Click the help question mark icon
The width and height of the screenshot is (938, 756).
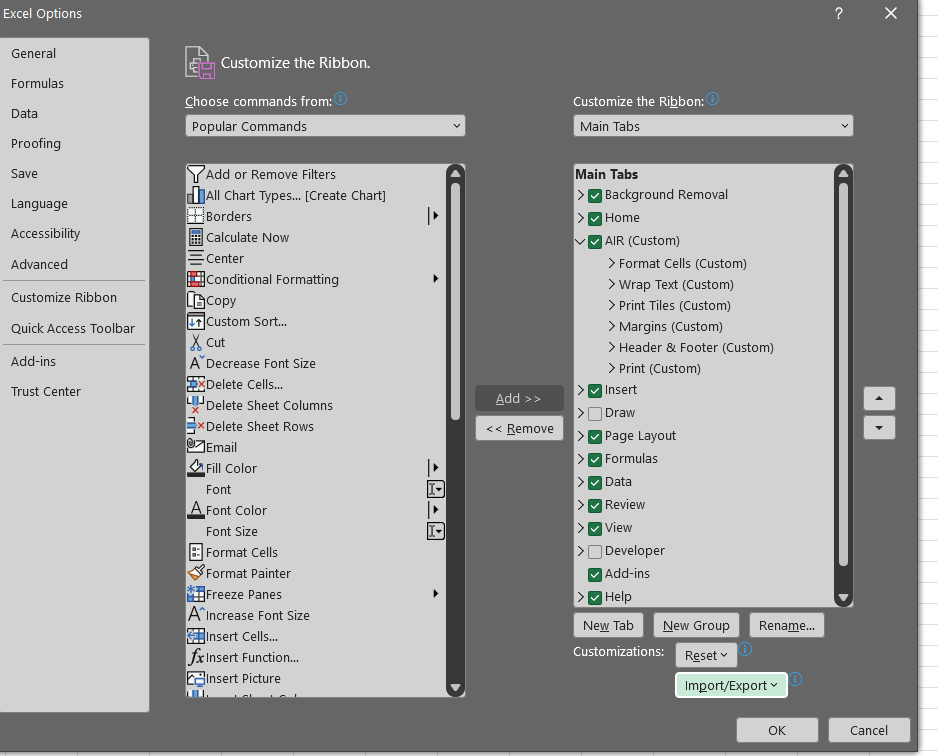(x=839, y=13)
